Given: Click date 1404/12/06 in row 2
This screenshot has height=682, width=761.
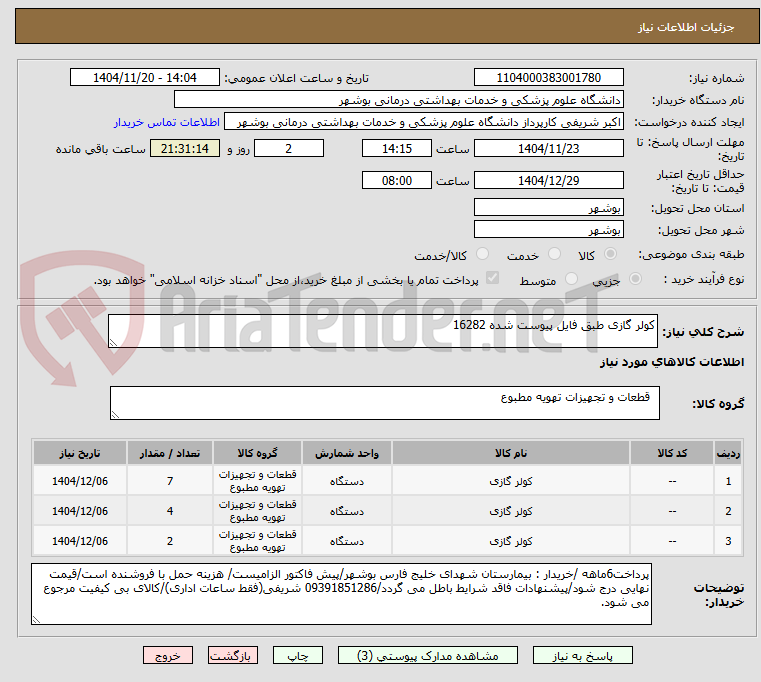Looking at the screenshot, I should click(x=80, y=511).
